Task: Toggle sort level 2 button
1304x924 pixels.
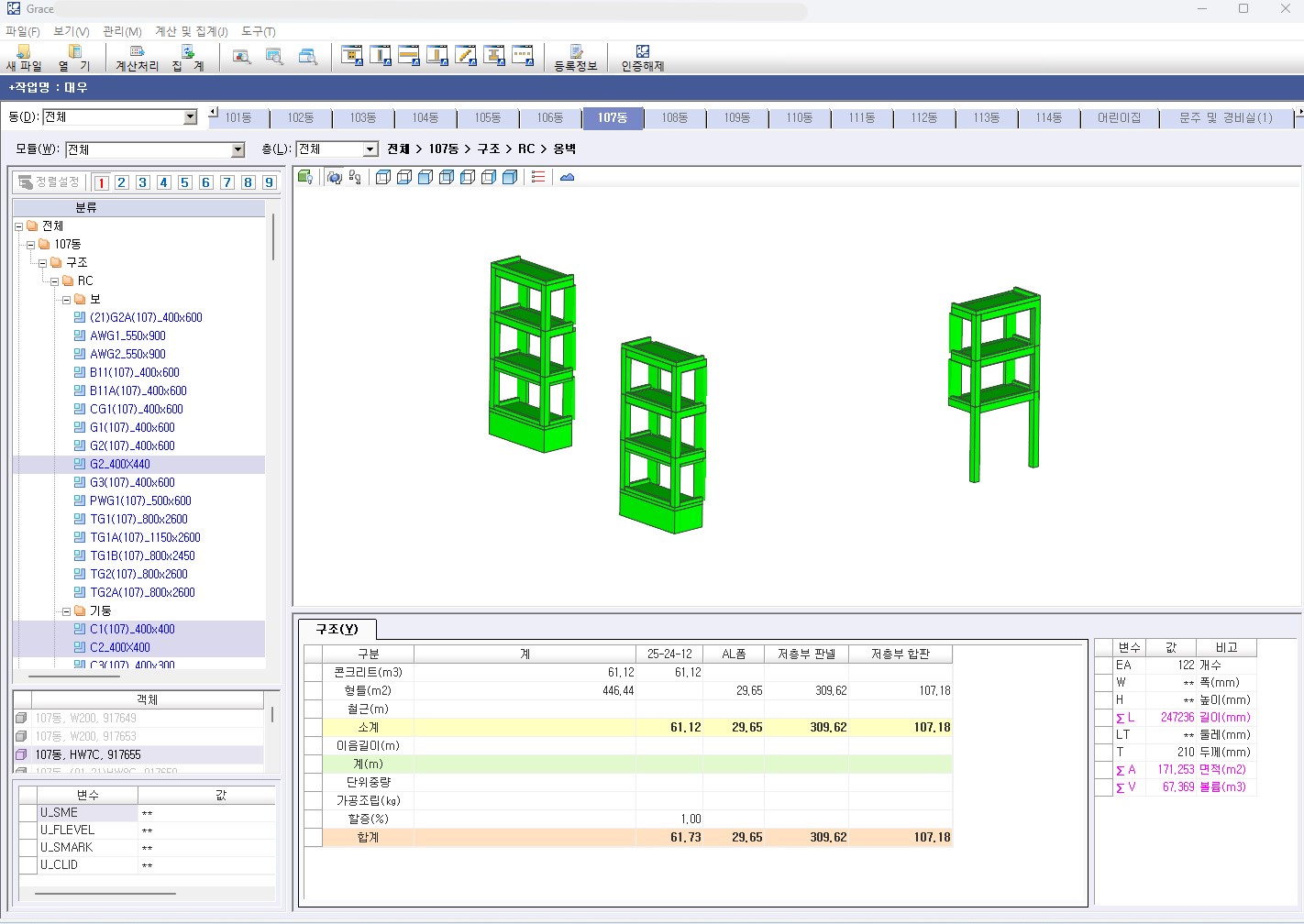Action: 121,182
